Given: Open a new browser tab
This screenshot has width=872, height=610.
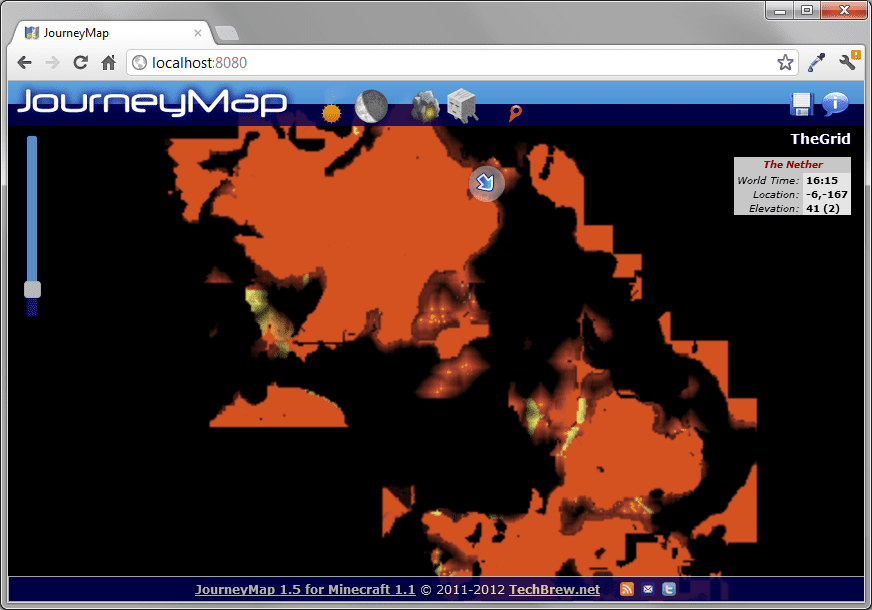Looking at the screenshot, I should click(x=227, y=33).
